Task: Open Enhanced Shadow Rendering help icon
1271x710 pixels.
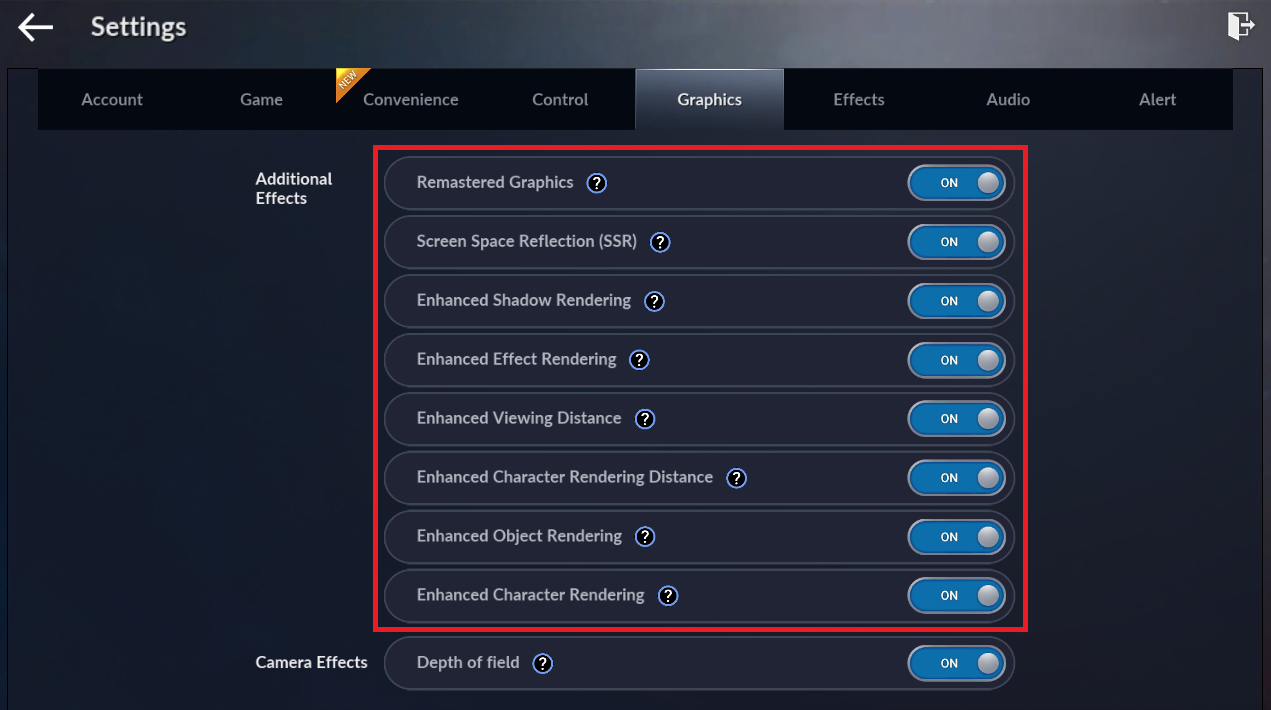Action: click(654, 301)
